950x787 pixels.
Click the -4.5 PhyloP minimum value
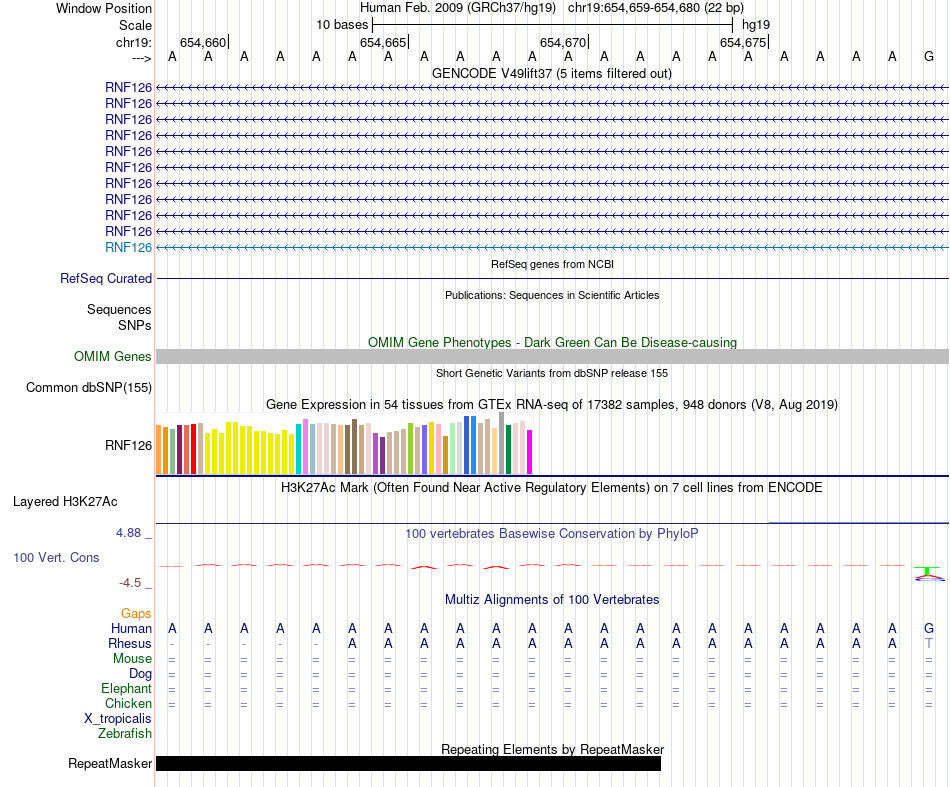[x=130, y=583]
